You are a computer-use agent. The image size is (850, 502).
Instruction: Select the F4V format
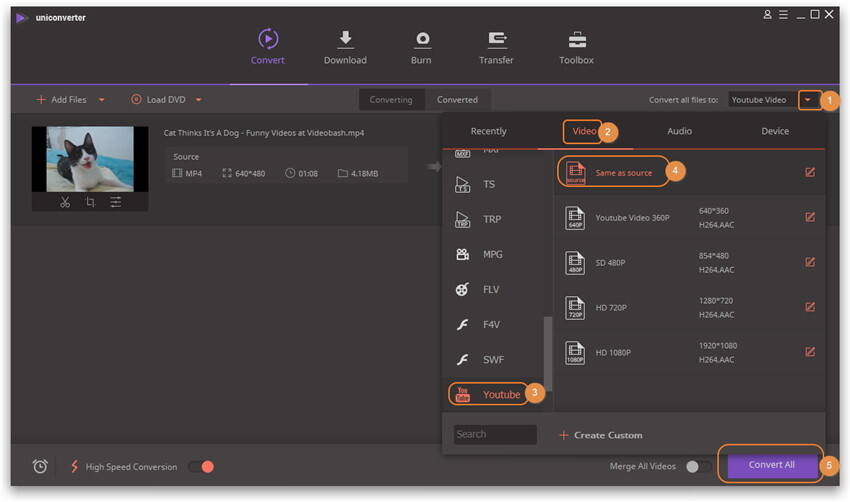(x=492, y=325)
